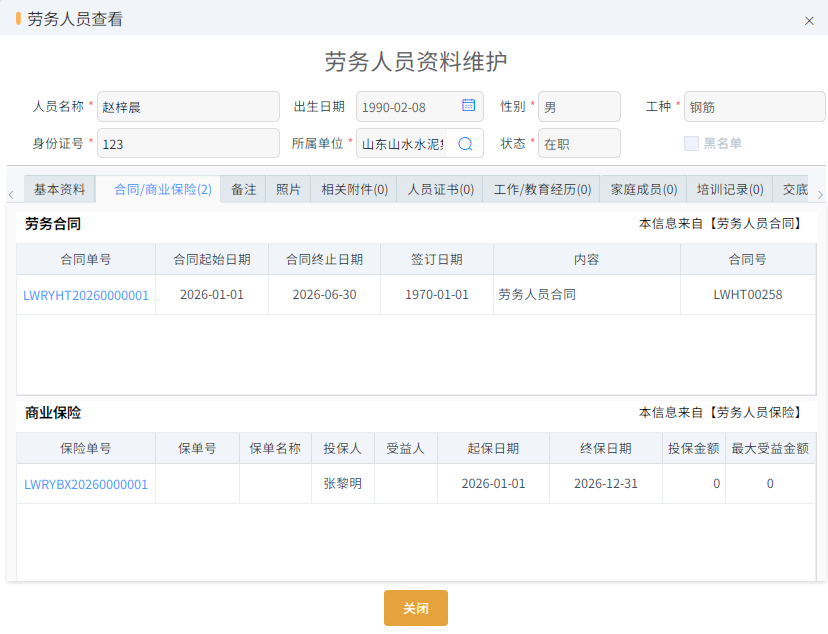Click the 劳务合同 section heading

click(x=53, y=224)
